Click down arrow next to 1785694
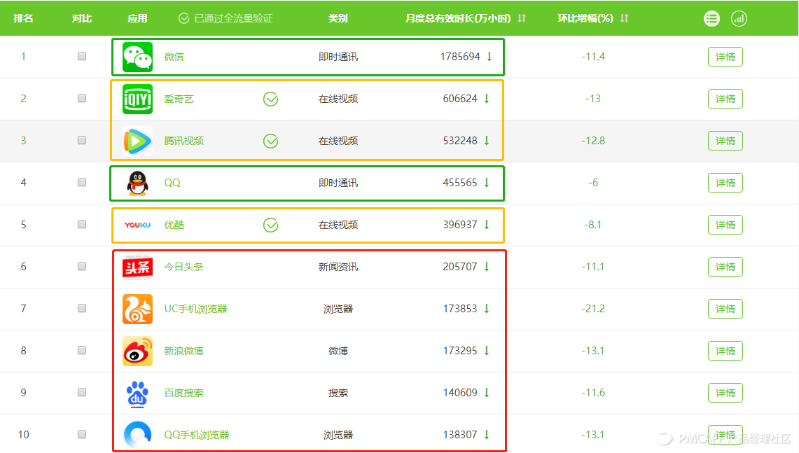Screen dimensions: 799x453 click(489, 57)
